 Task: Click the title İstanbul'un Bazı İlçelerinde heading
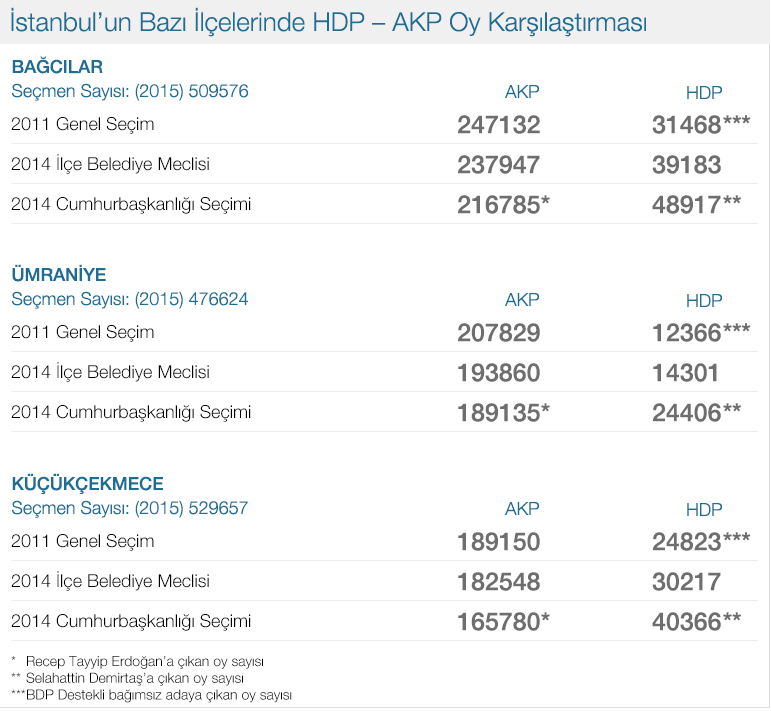coord(328,23)
